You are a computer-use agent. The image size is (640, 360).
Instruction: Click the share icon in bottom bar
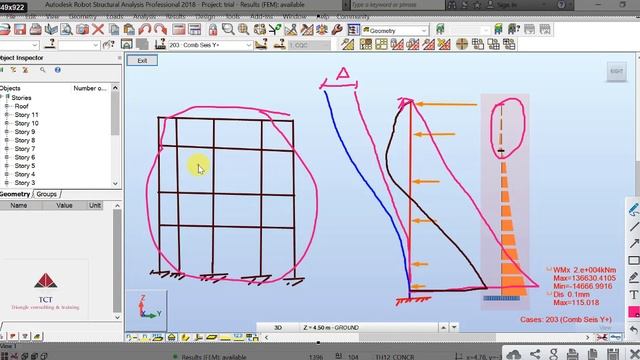pos(535,354)
